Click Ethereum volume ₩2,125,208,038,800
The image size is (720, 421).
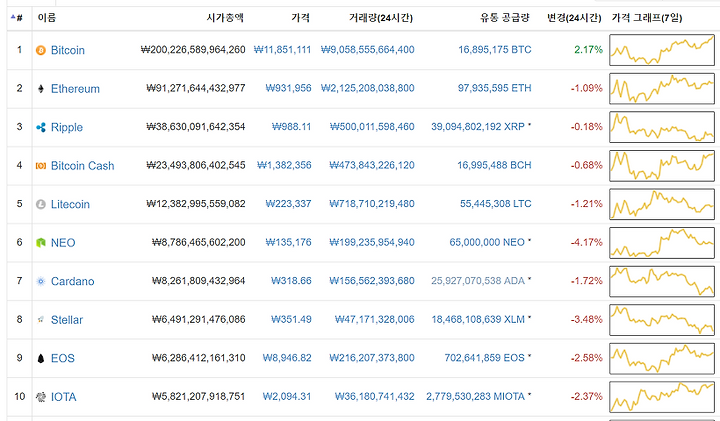click(x=367, y=88)
